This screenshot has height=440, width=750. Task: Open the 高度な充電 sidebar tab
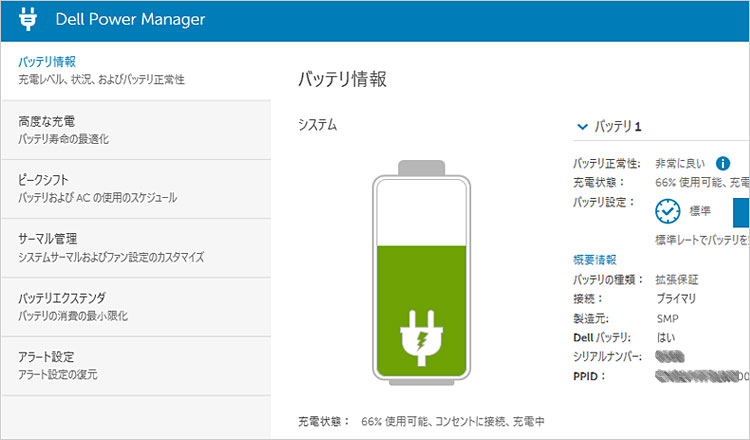136,130
